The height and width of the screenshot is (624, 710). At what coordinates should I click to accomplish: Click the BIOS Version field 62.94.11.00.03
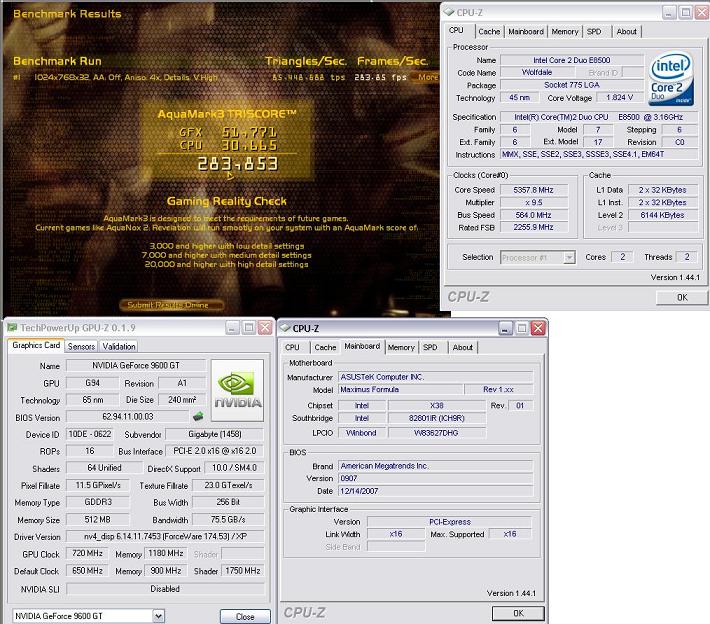[x=128, y=416]
